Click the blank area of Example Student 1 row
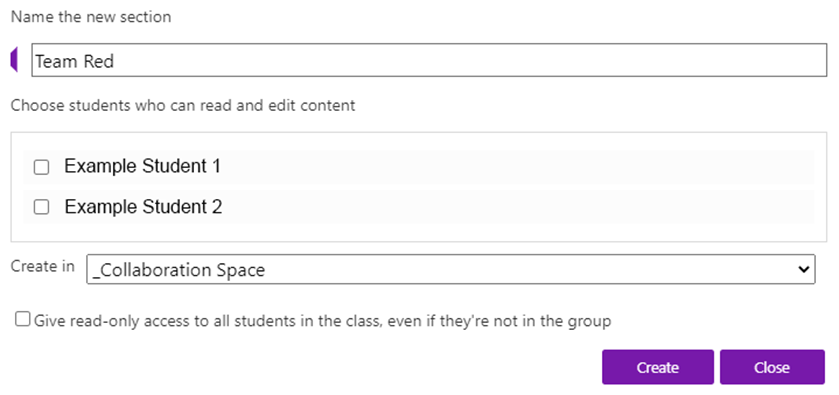 tap(517, 168)
